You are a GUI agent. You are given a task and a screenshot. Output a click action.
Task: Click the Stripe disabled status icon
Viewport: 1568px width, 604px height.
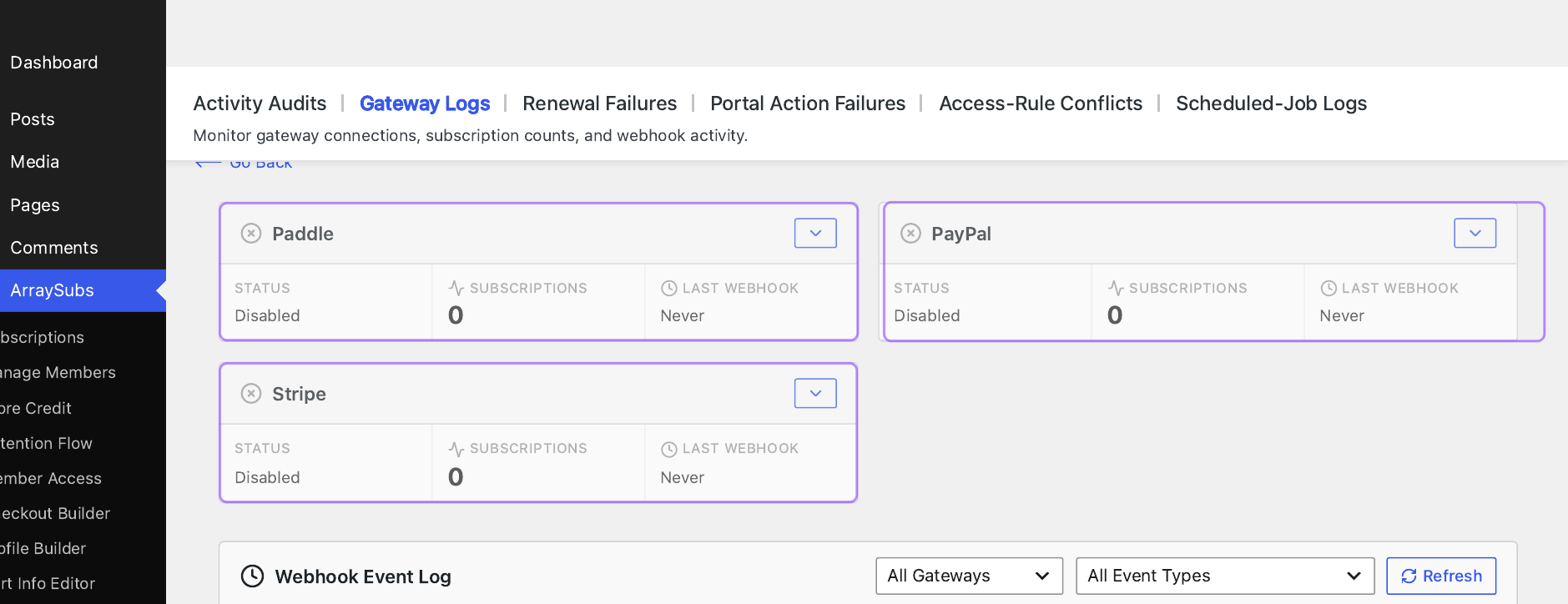[251, 394]
